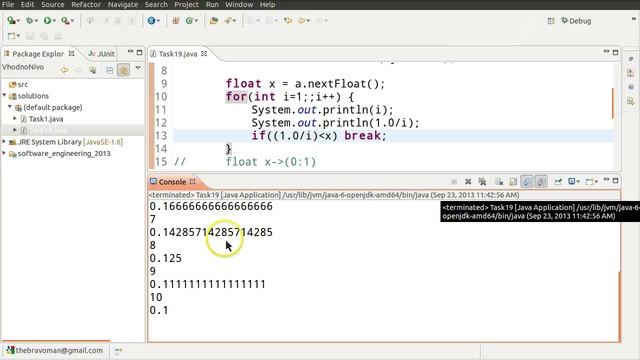Viewport: 640px width, 360px height.
Task: Switch to the JUnit tab
Action: (x=102, y=53)
